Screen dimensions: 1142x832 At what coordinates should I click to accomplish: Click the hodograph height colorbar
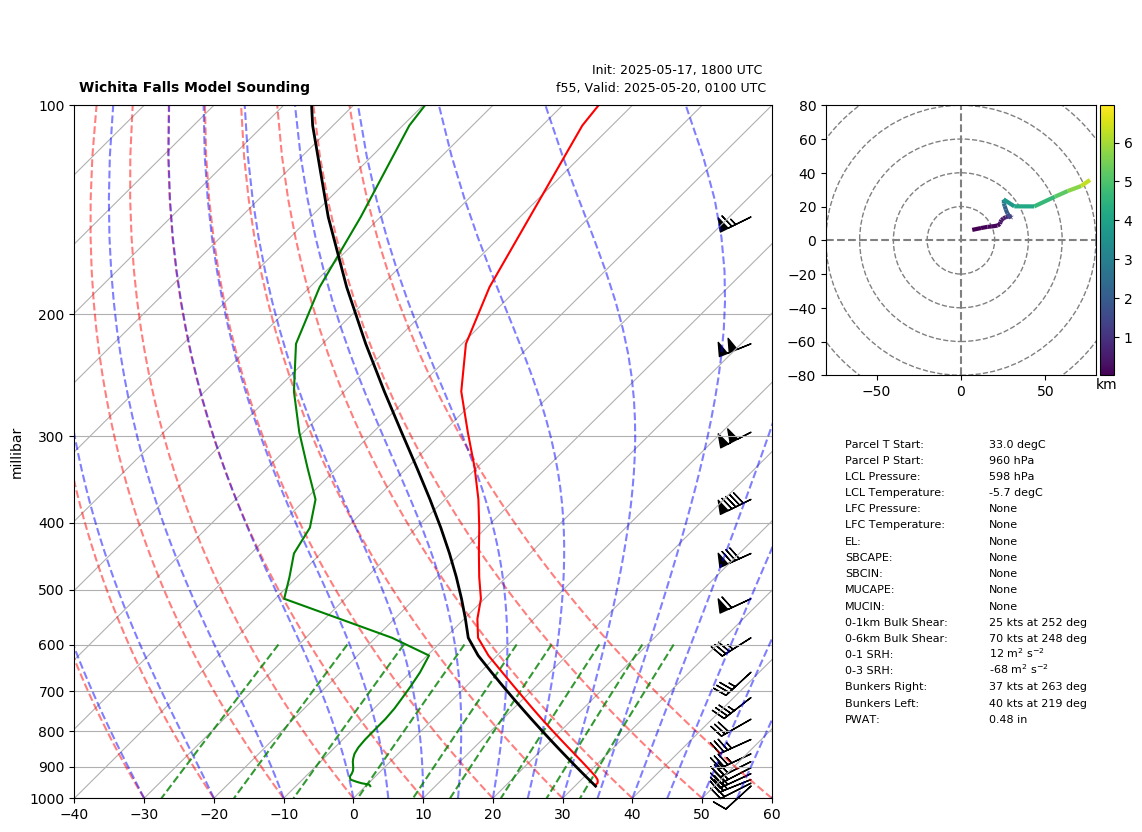point(1107,240)
